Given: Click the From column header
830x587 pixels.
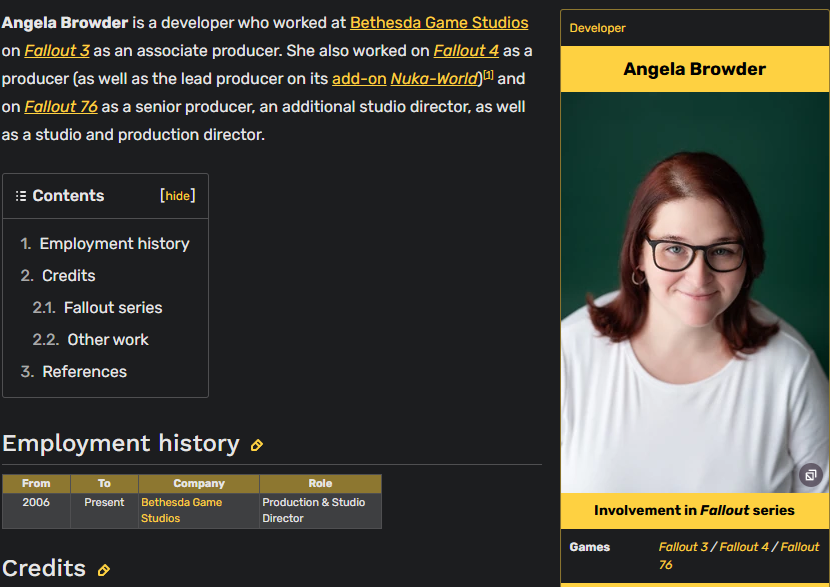Looking at the screenshot, I should click(36, 483).
